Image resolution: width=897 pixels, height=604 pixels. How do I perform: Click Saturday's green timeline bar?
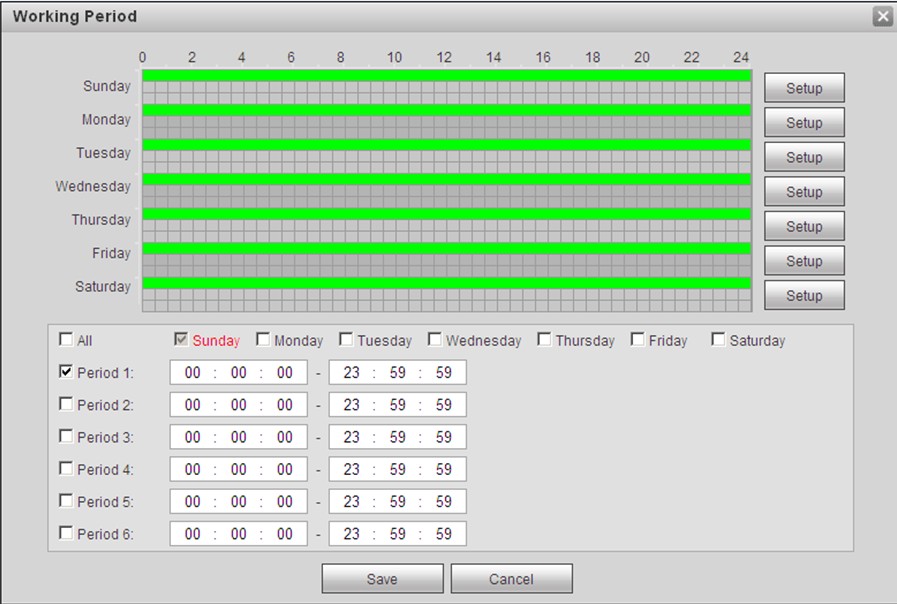click(447, 283)
